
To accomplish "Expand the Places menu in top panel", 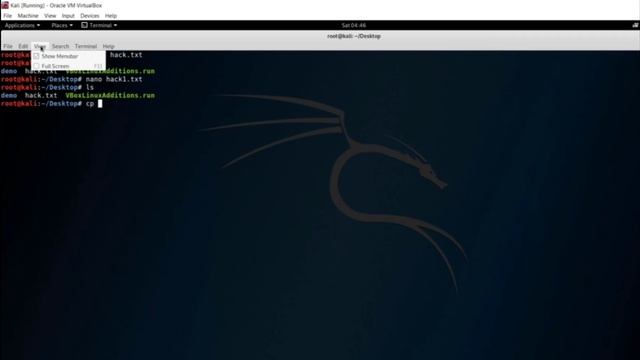I will [x=62, y=25].
